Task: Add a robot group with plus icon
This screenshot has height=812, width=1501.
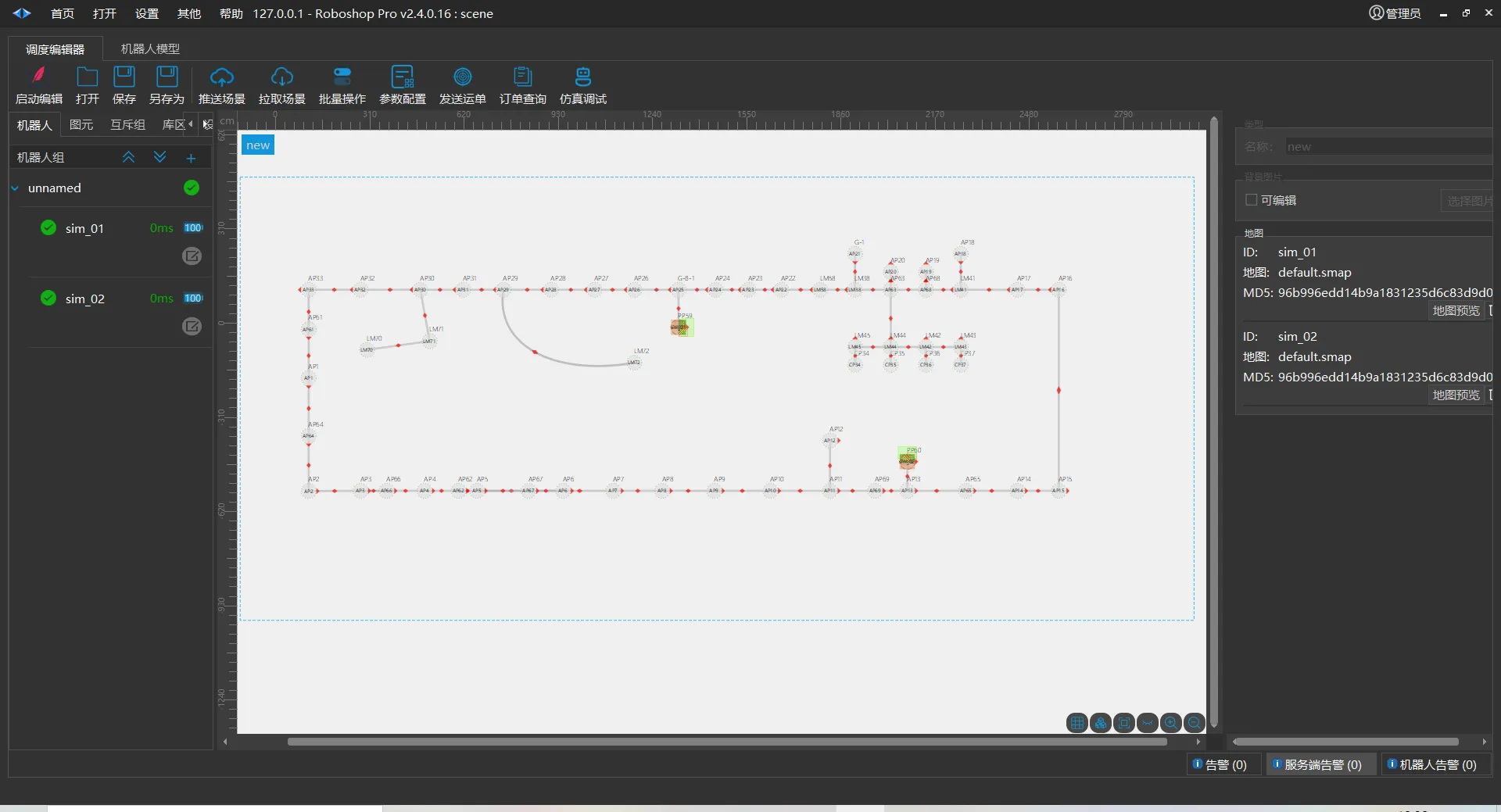Action: [x=191, y=158]
